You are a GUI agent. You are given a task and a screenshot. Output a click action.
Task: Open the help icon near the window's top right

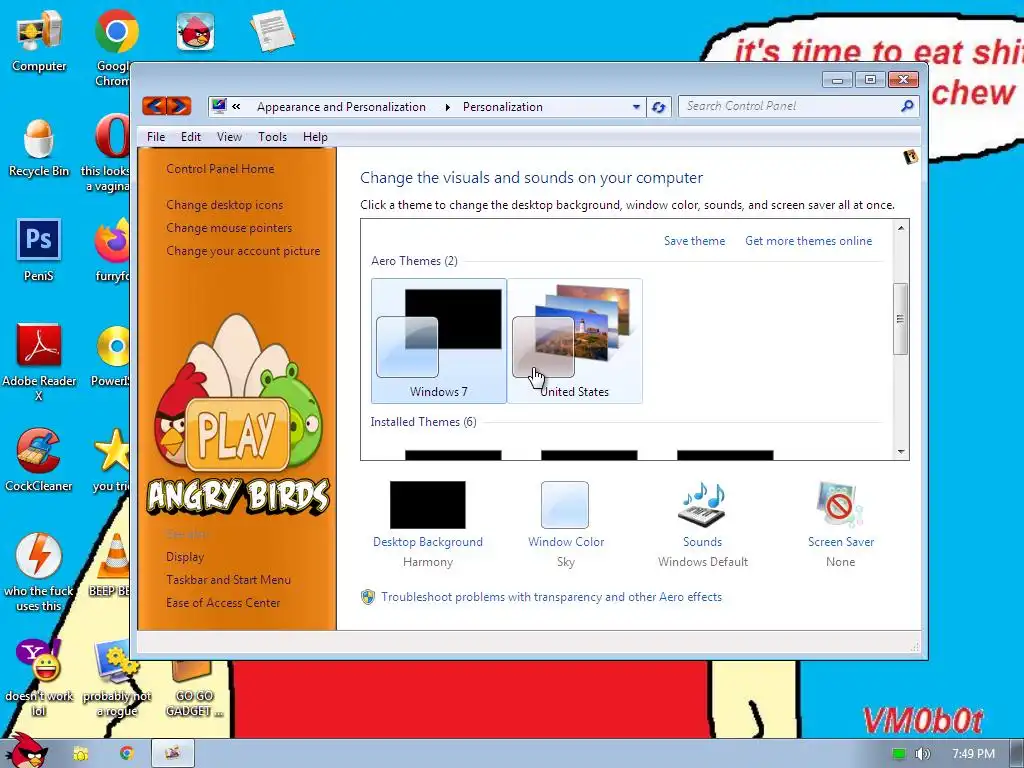[x=910, y=157]
